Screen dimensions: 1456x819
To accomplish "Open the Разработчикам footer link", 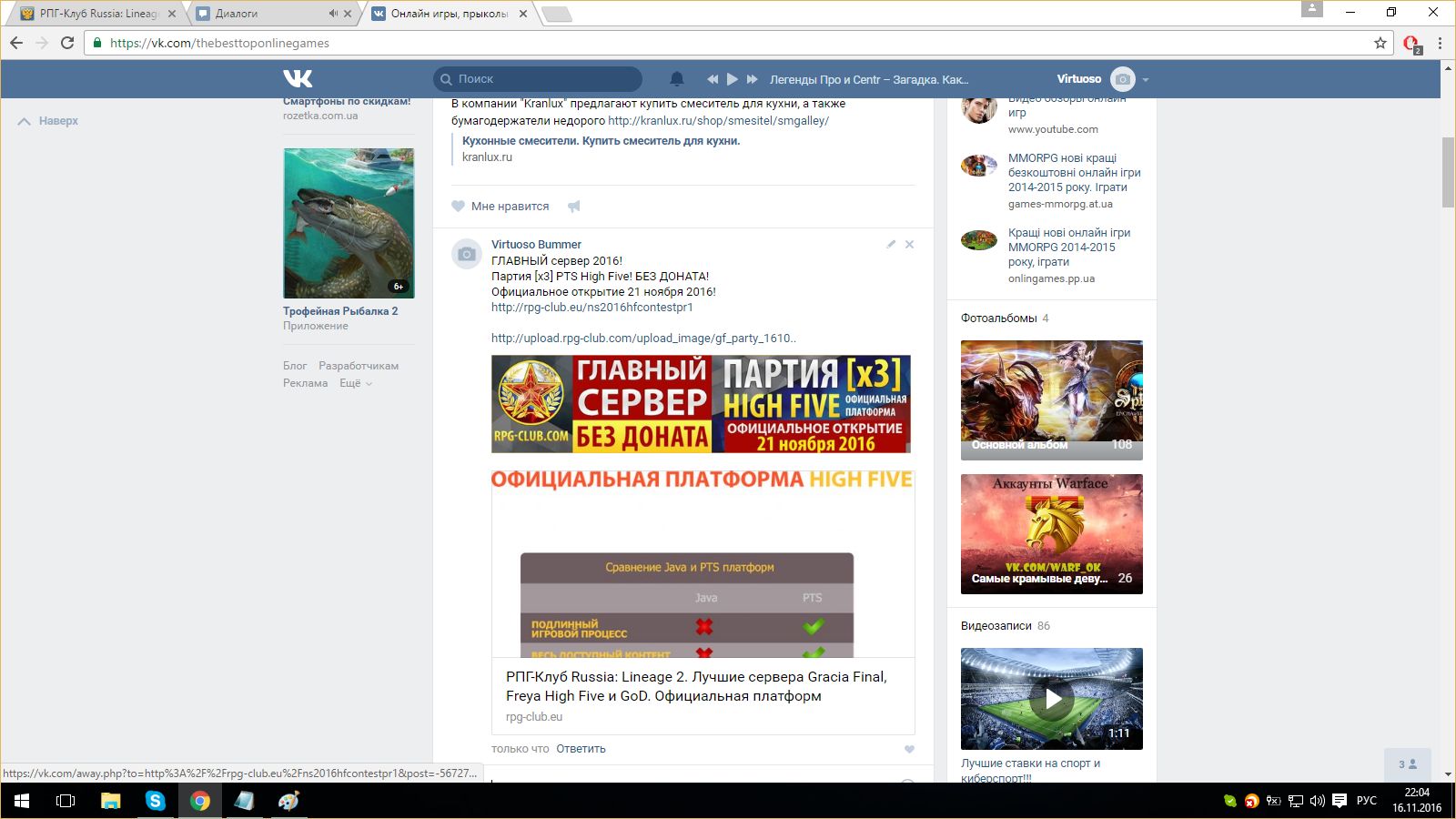I will (359, 366).
